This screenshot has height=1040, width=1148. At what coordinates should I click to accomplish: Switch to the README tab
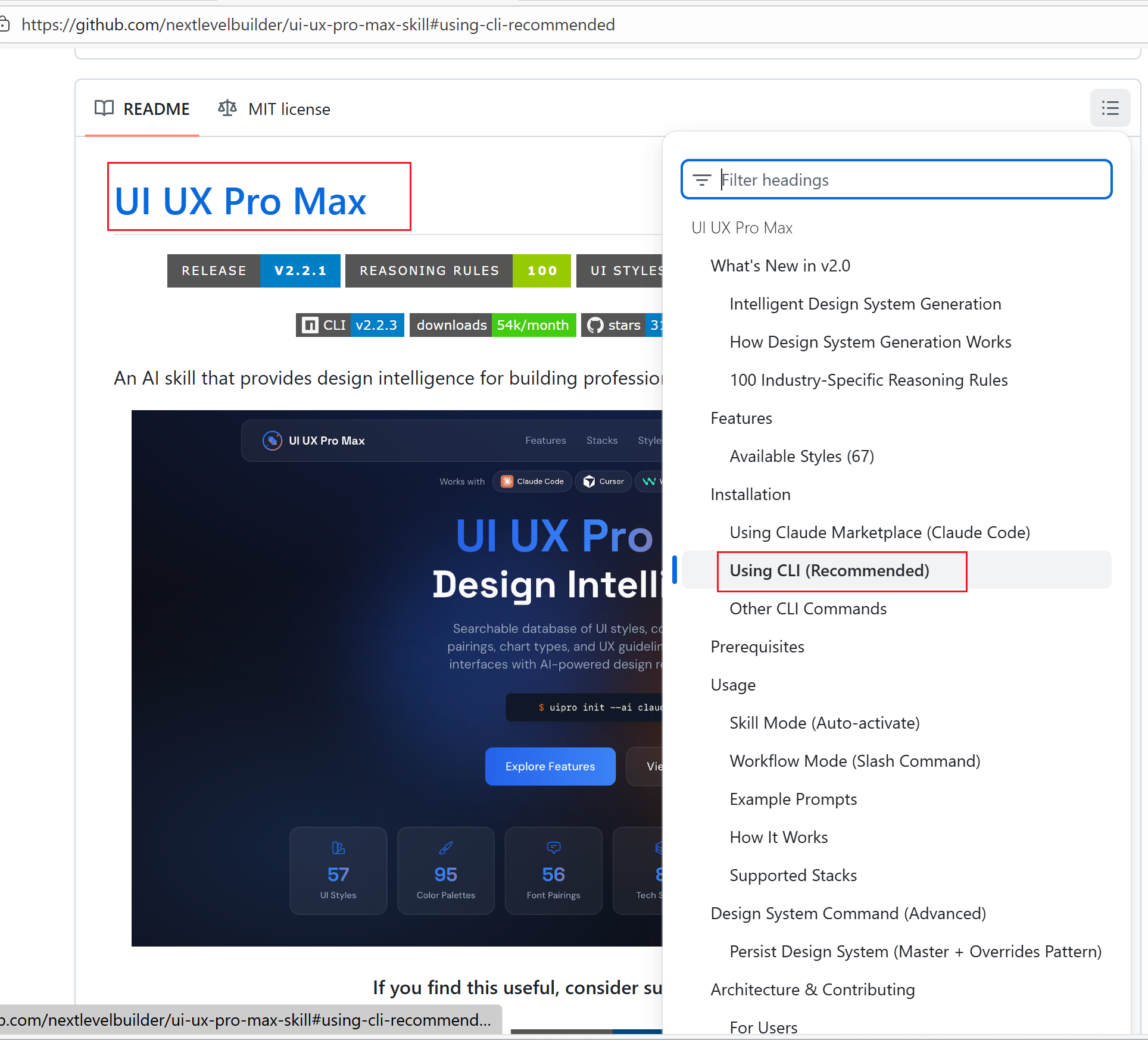(x=142, y=109)
